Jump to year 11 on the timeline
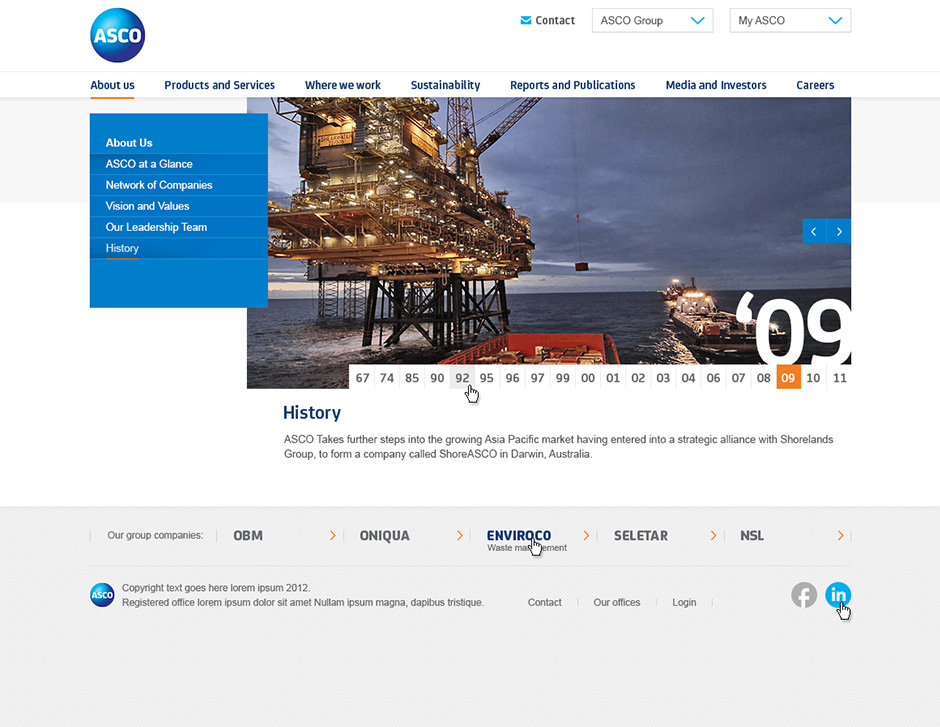Screen dimensions: 940x727 (840, 378)
